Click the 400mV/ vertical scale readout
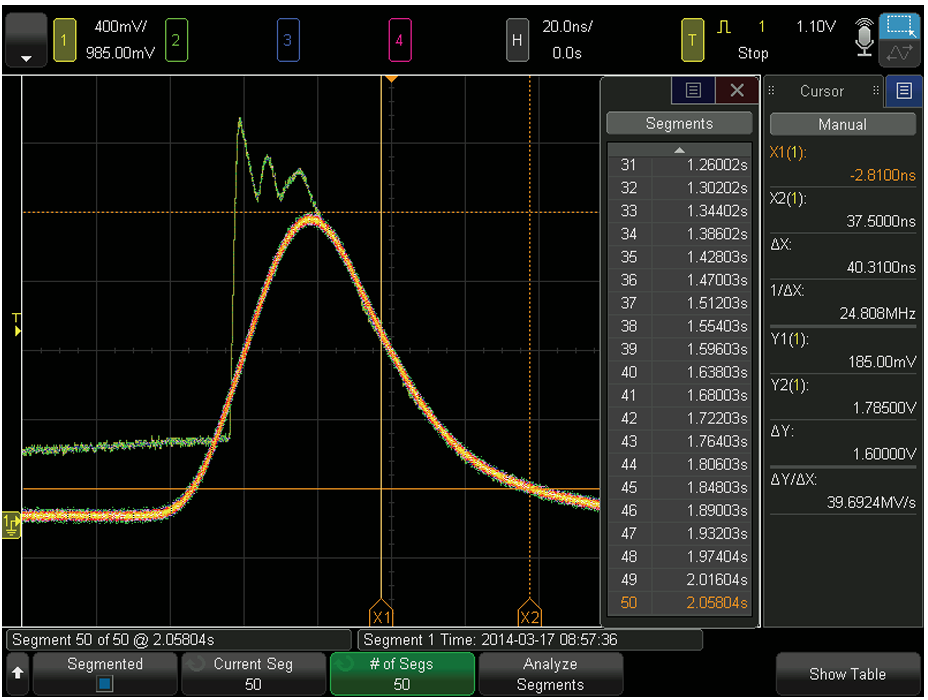Screen dimensions: 928x700 (121, 27)
